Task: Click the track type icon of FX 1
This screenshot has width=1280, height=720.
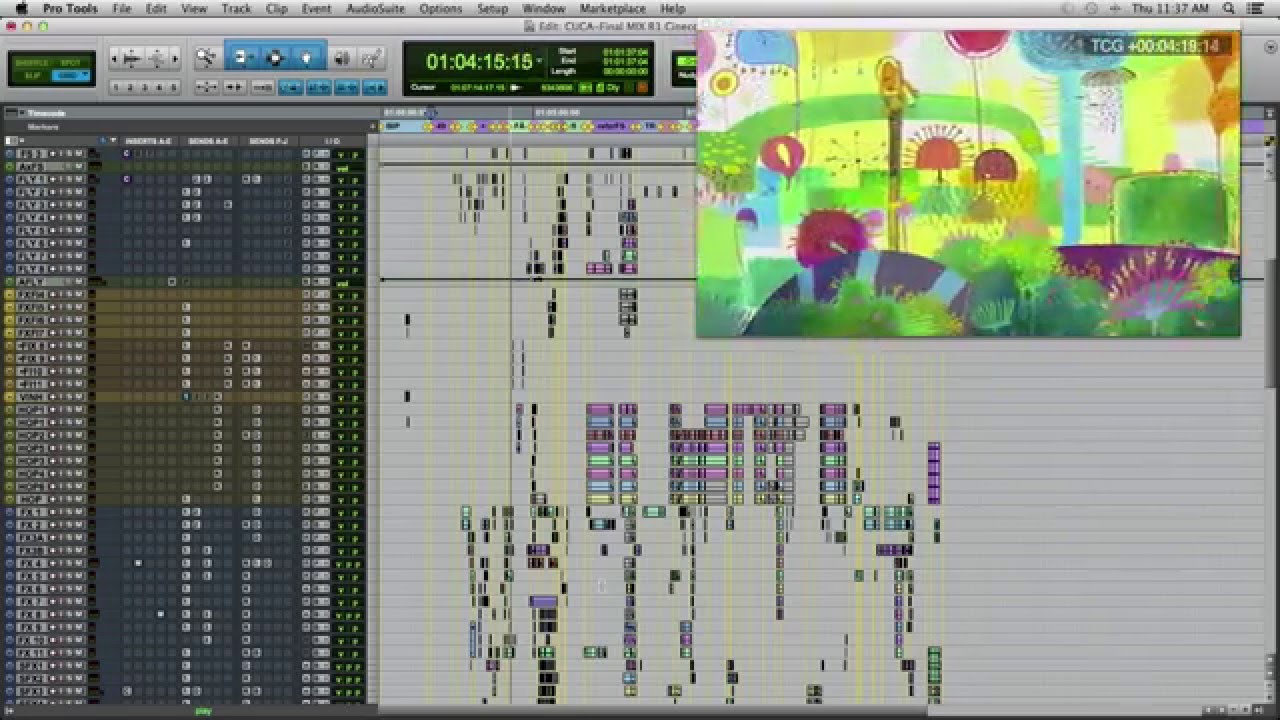Action: [x=10, y=512]
